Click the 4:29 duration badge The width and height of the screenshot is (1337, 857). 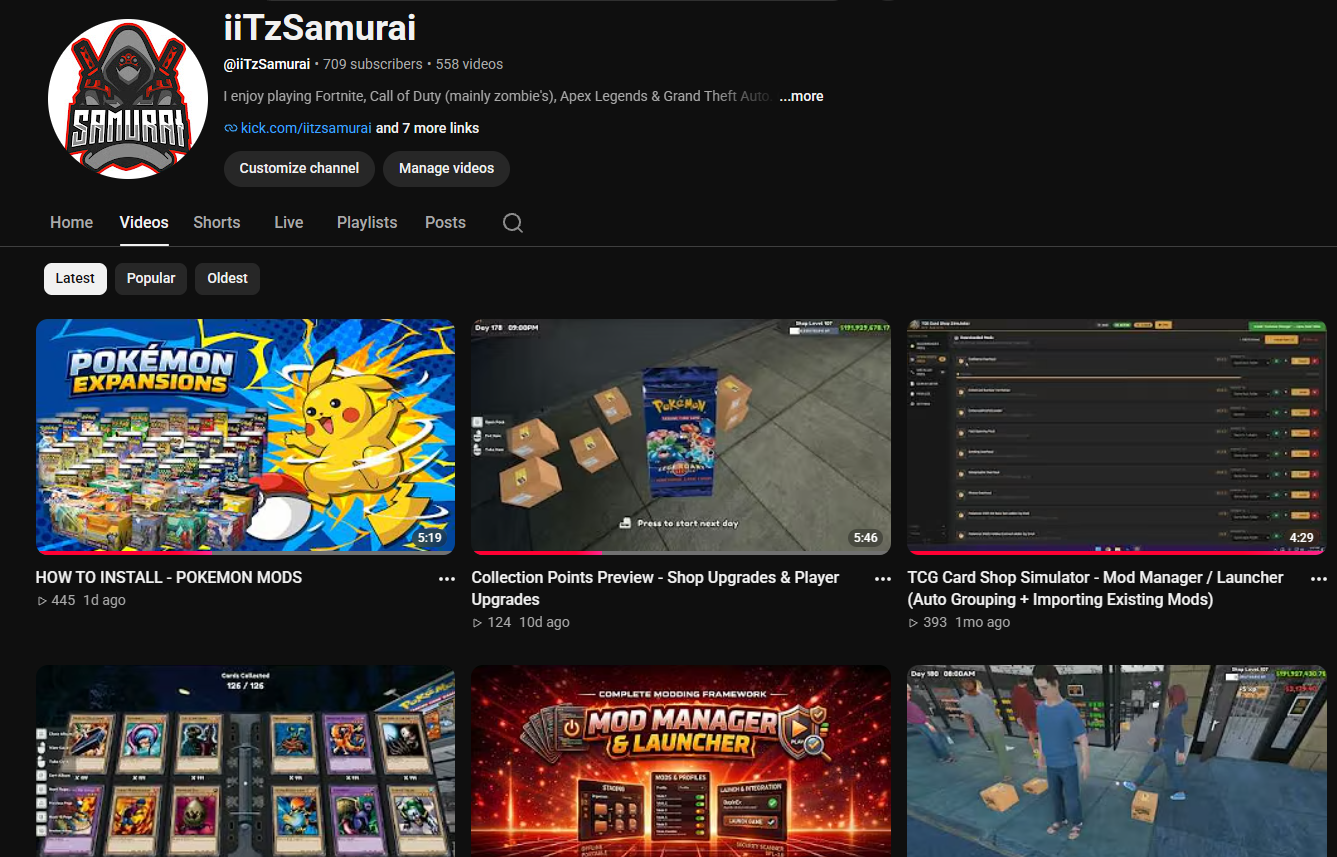1302,538
